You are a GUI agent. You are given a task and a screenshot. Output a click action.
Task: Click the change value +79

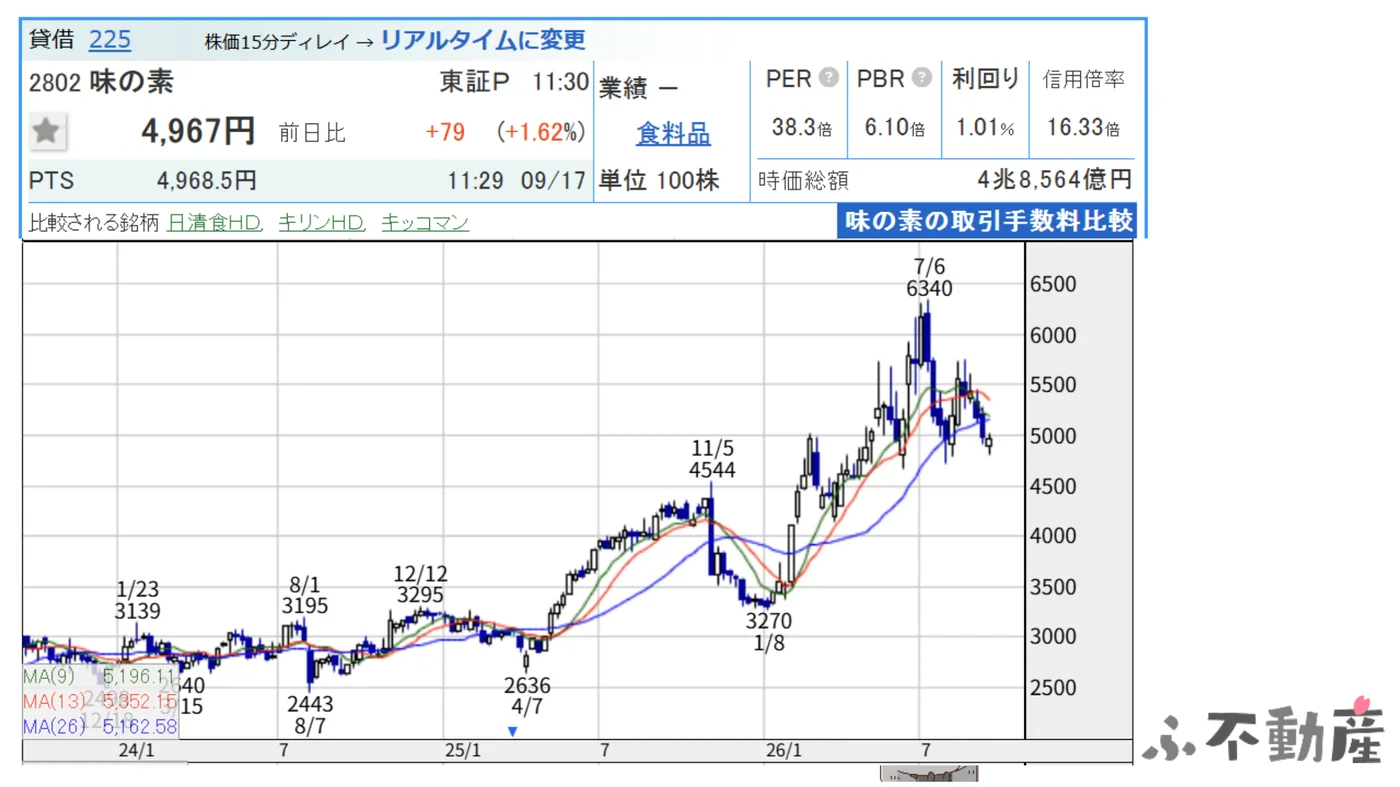tap(444, 132)
